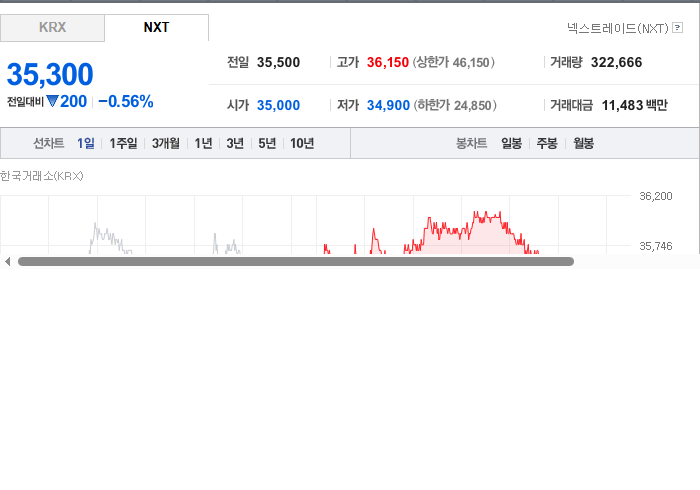Select the 3년 line chart period

(x=235, y=143)
